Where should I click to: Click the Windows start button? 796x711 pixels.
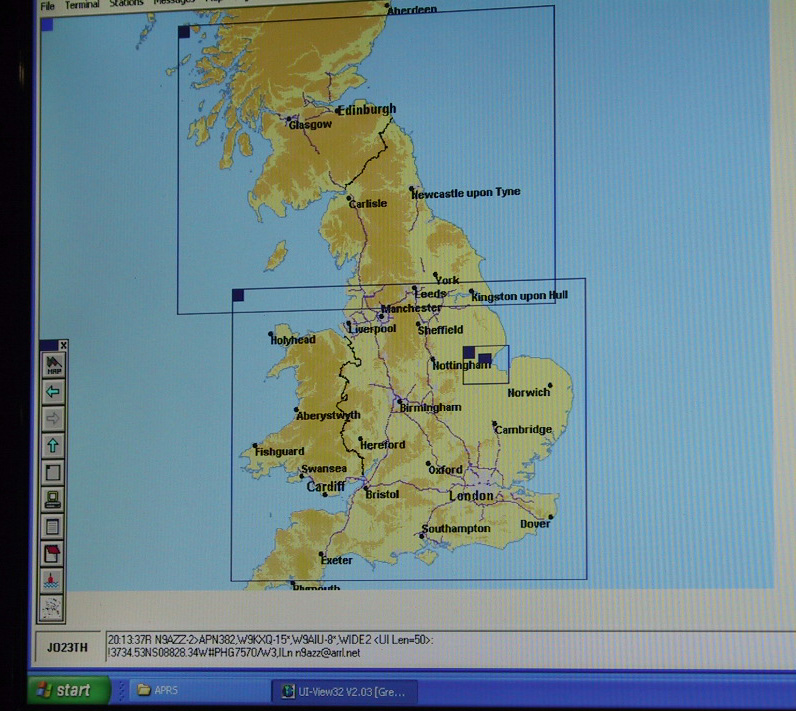click(62, 690)
